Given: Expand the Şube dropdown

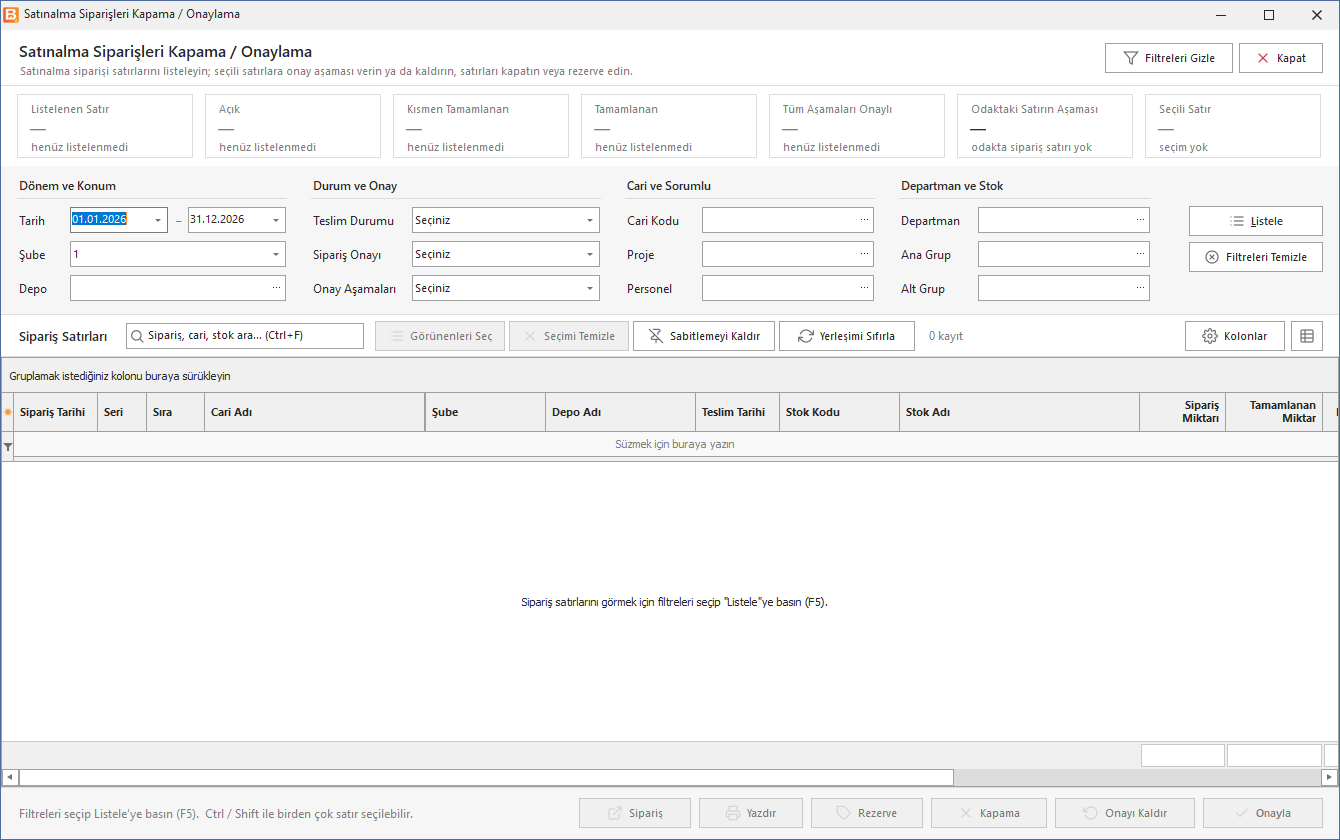Looking at the screenshot, I should [x=276, y=254].
